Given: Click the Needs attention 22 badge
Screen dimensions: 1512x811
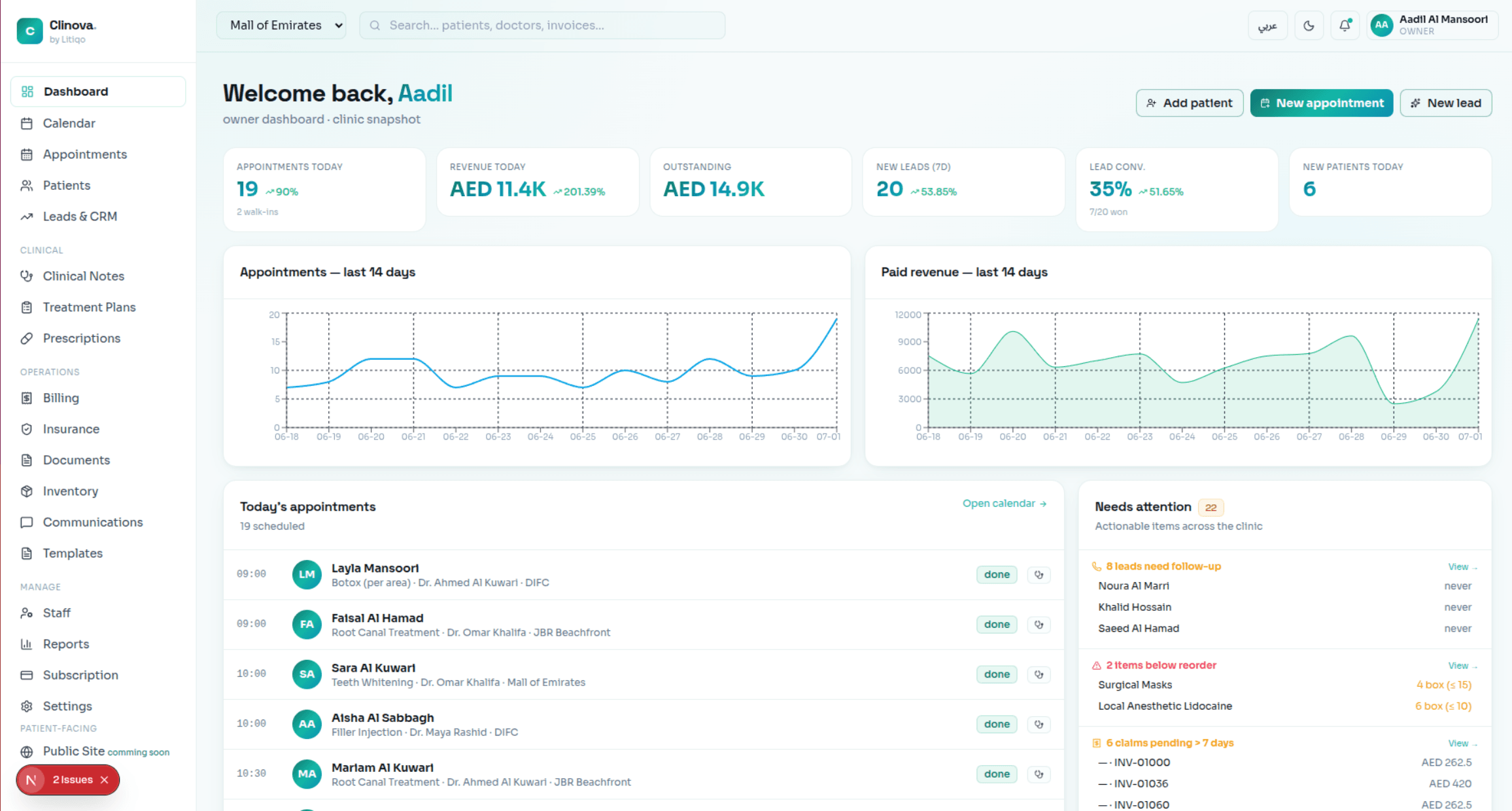Looking at the screenshot, I should pos(1211,508).
